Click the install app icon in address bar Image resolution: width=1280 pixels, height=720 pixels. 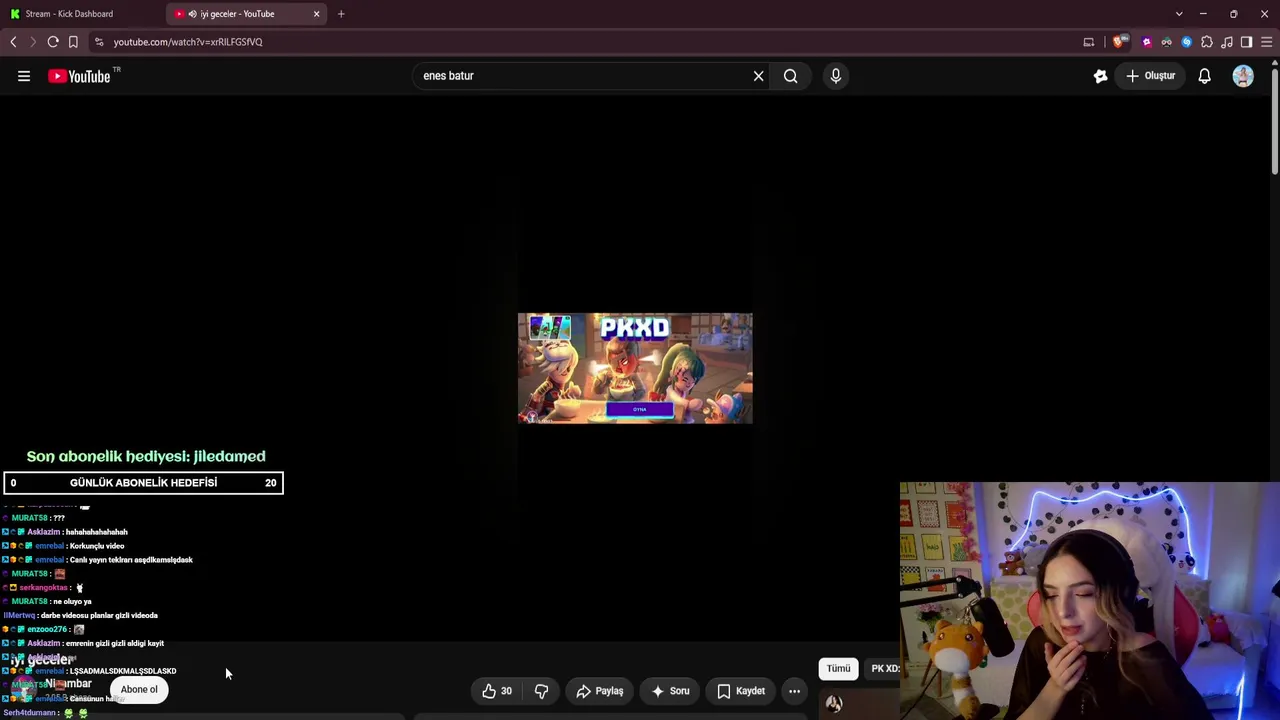click(x=1088, y=42)
